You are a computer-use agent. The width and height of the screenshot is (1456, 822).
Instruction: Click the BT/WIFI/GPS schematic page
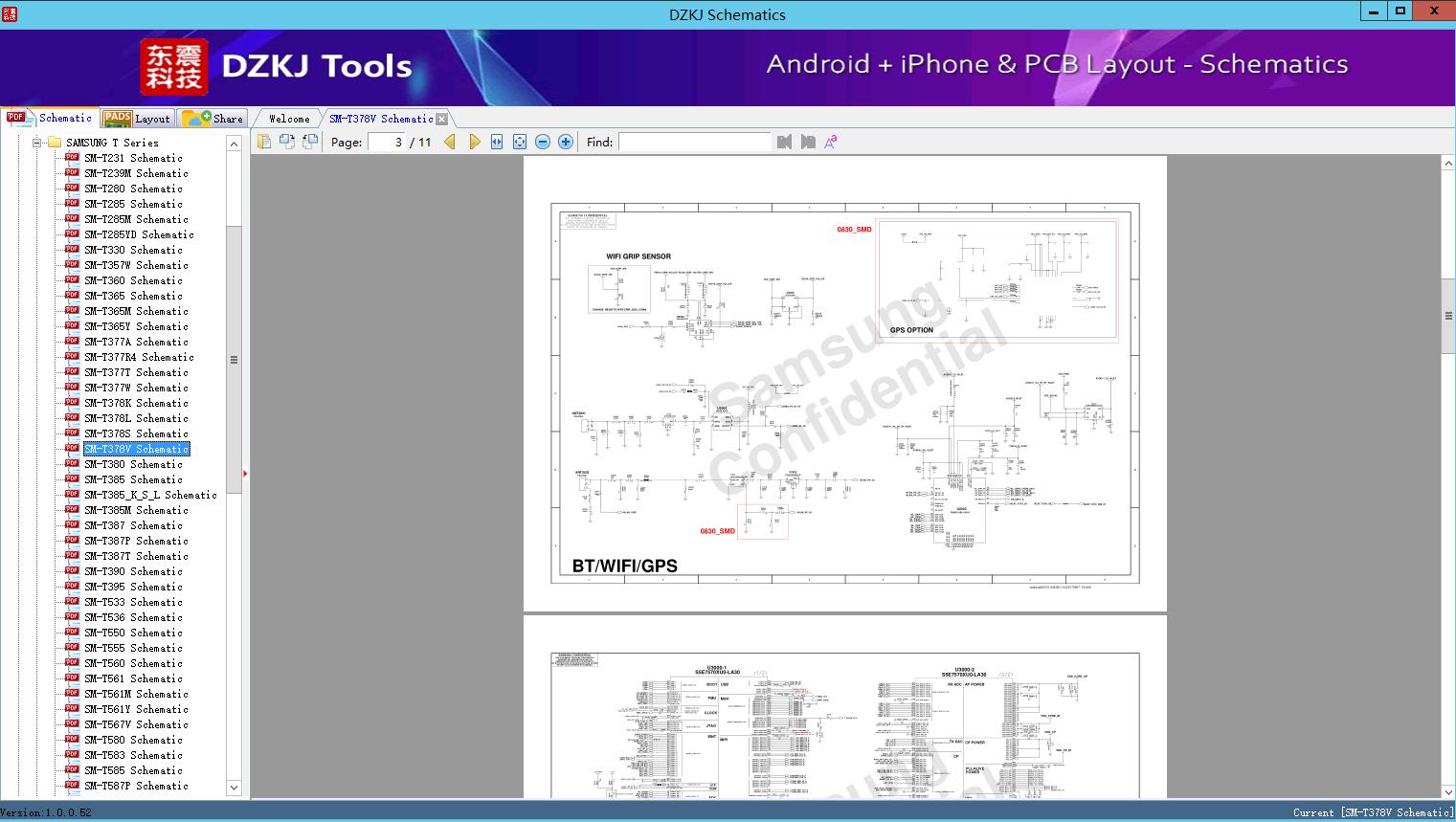(845, 383)
